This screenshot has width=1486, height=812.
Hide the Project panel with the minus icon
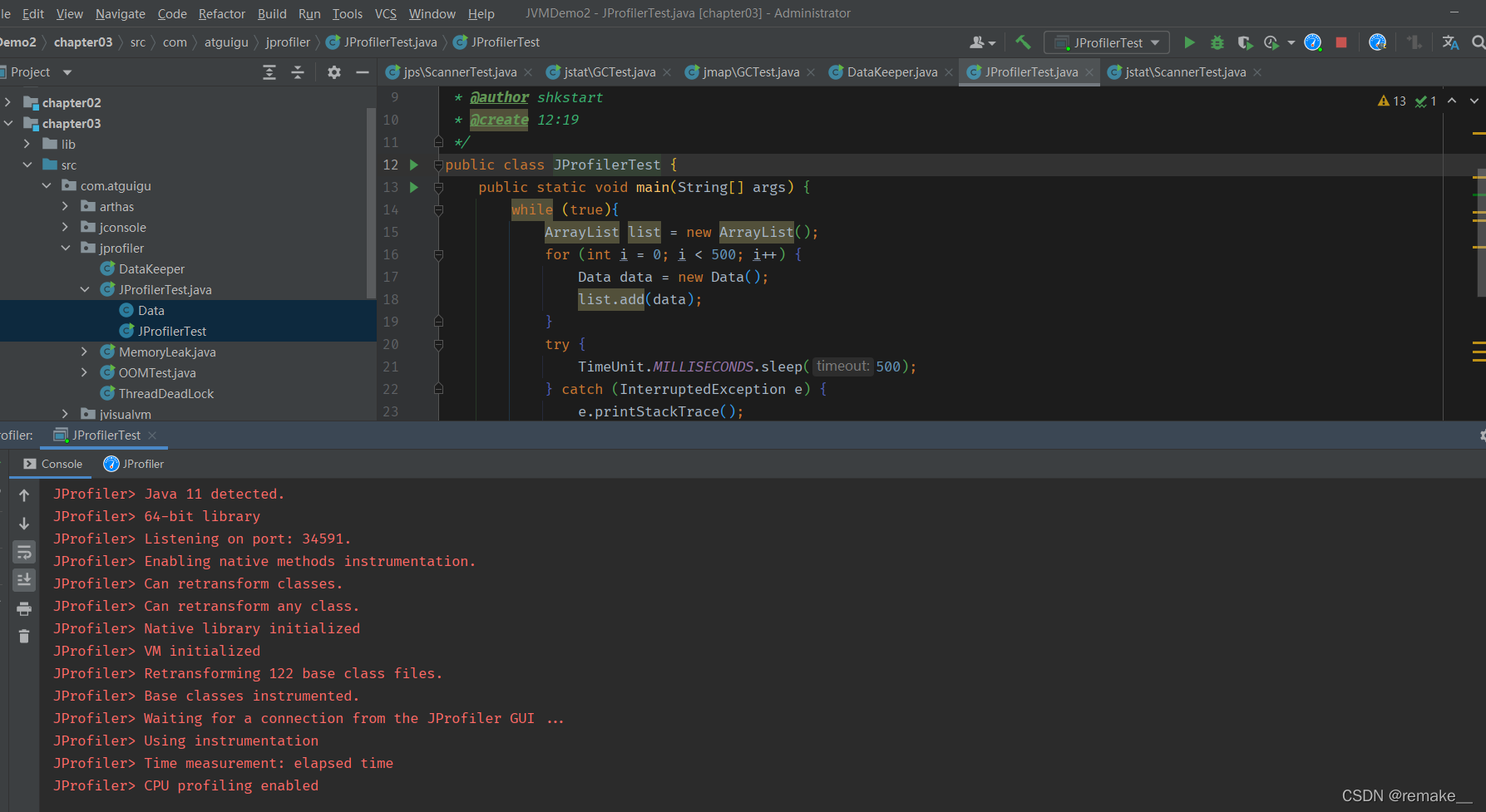(362, 72)
